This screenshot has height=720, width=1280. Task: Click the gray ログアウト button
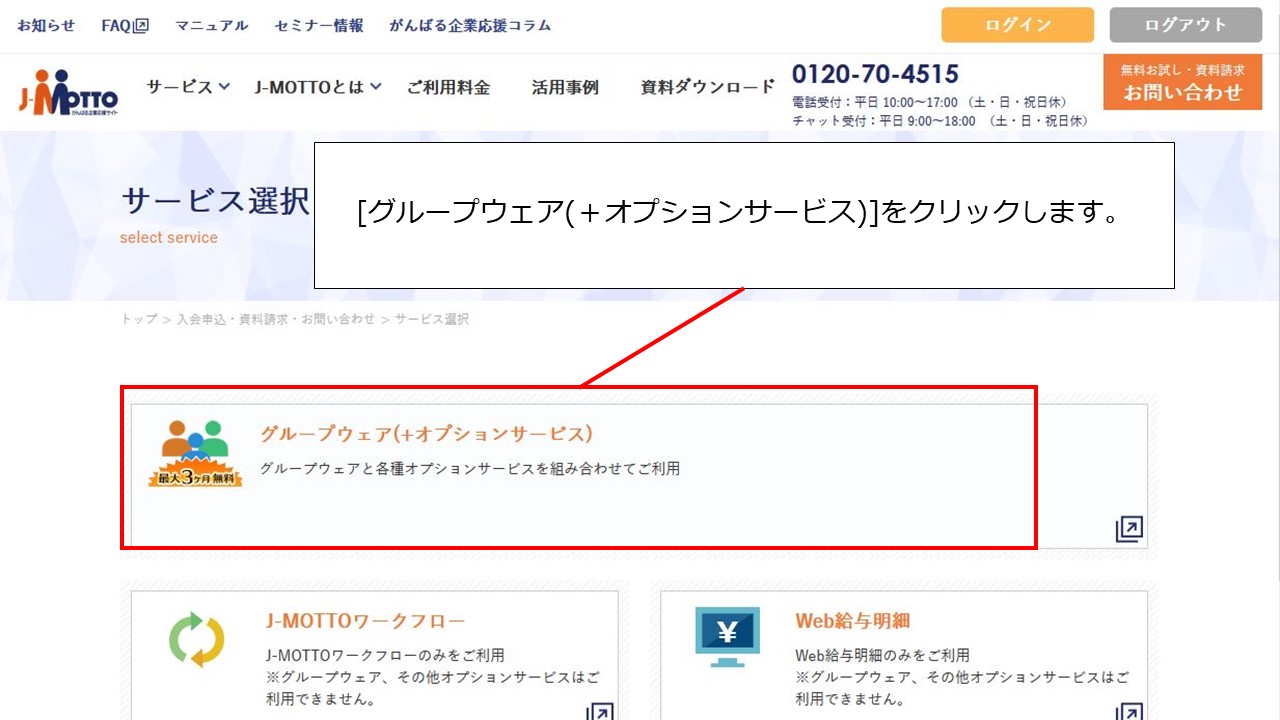tap(1186, 25)
